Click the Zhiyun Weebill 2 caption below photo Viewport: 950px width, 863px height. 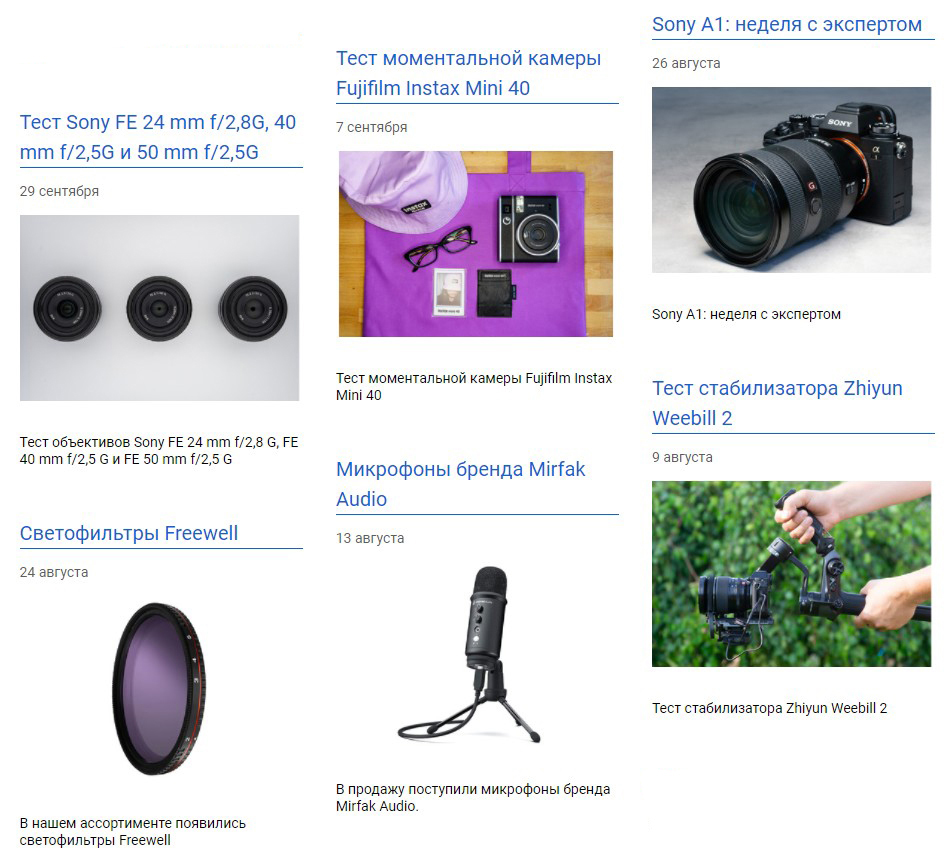point(769,708)
